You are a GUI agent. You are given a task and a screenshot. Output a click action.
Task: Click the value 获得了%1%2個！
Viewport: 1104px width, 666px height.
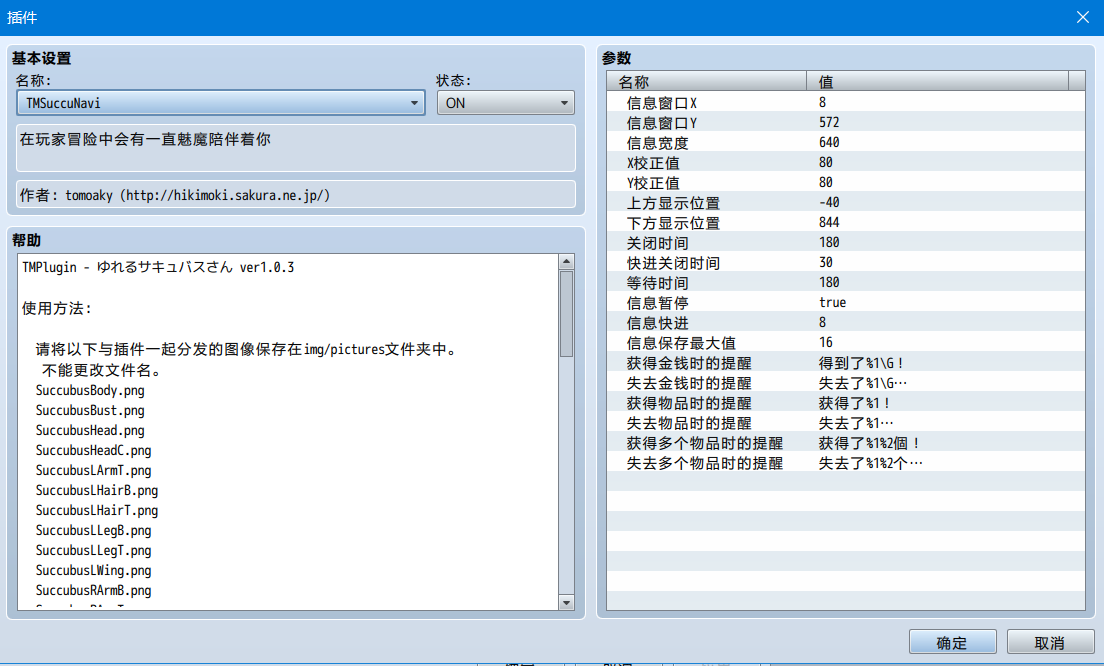pos(869,443)
